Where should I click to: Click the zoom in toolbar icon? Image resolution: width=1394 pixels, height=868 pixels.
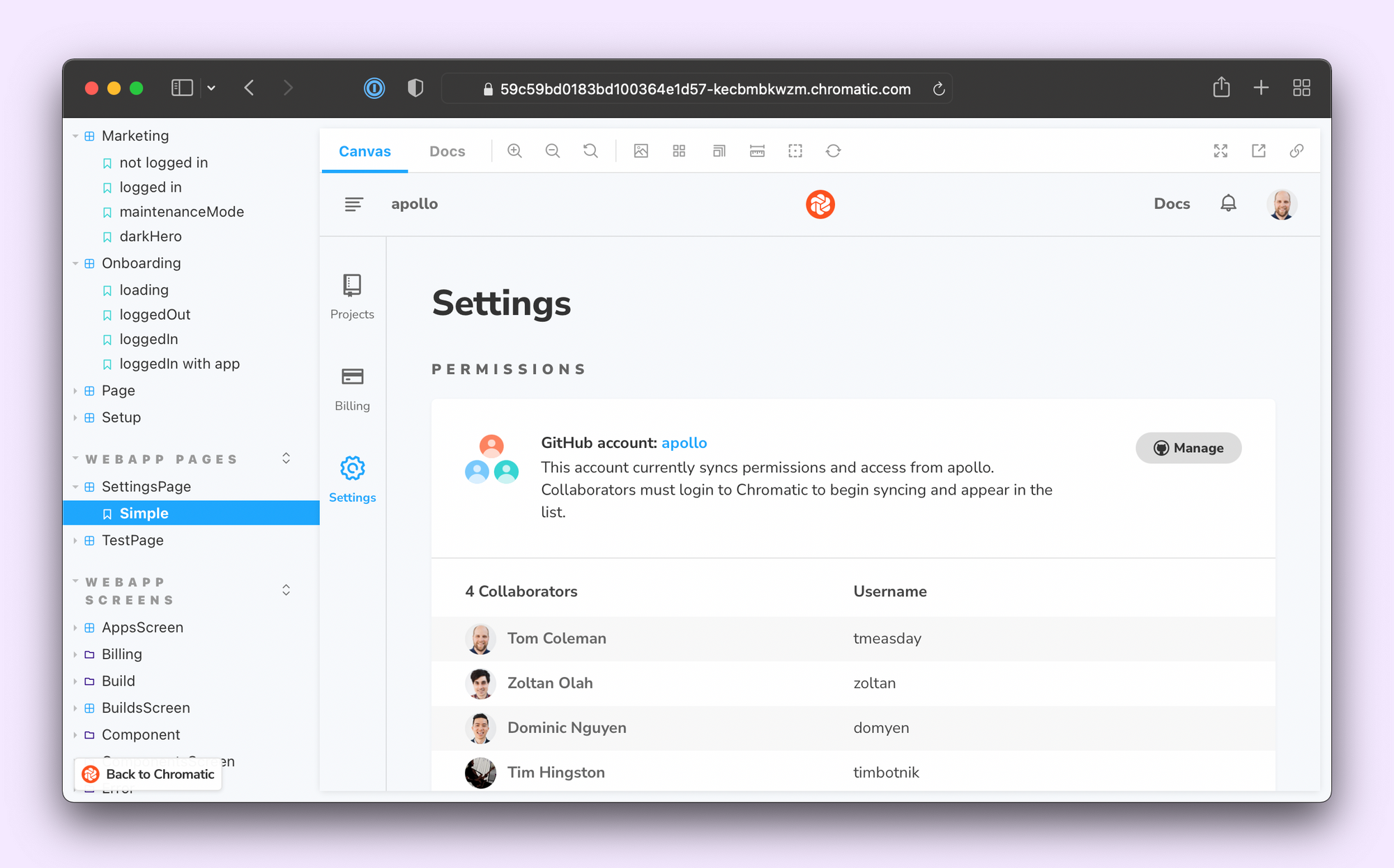(x=514, y=151)
